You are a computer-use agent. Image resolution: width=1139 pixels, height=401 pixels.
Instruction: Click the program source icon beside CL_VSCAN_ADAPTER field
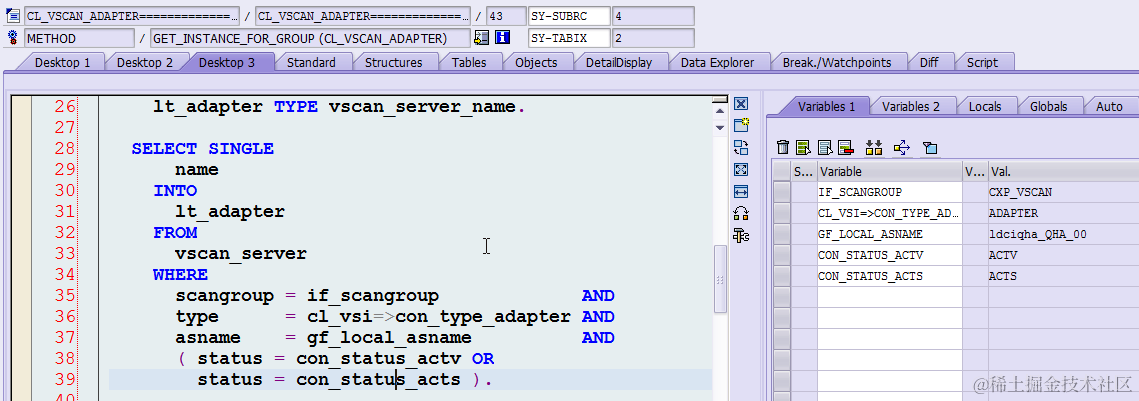click(12, 15)
